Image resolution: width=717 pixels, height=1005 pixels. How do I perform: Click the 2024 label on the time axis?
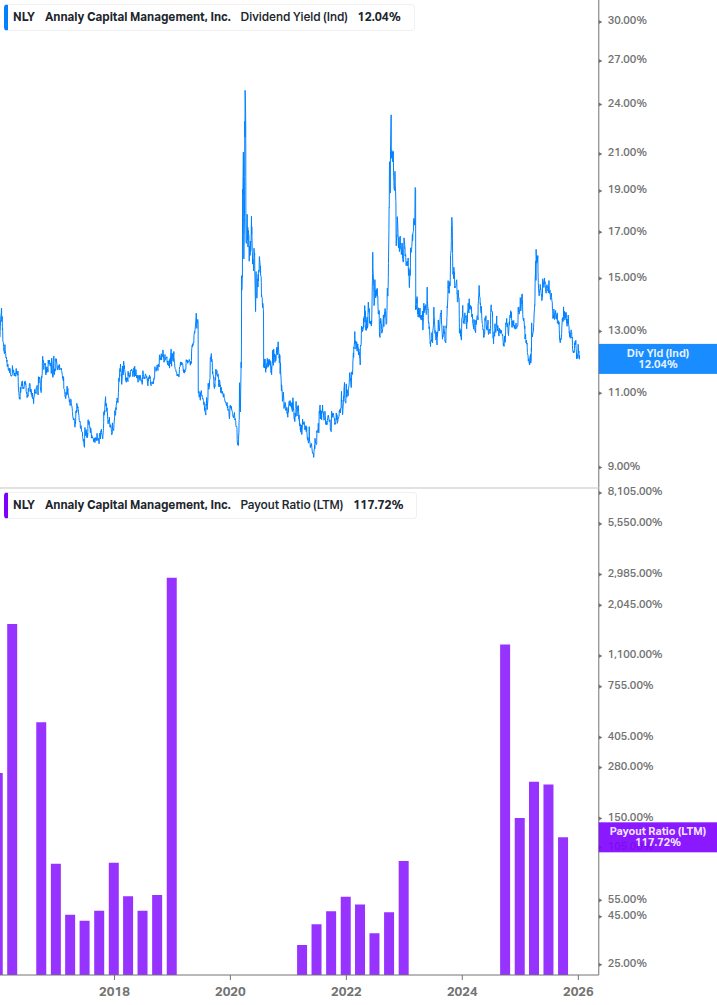(462, 991)
